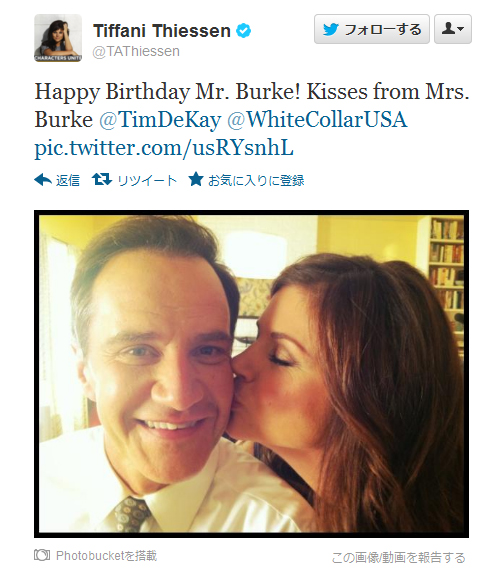Report this image via この画像/動画を報告する
Image resolution: width=490 pixels, height=574 pixels.
[x=399, y=558]
